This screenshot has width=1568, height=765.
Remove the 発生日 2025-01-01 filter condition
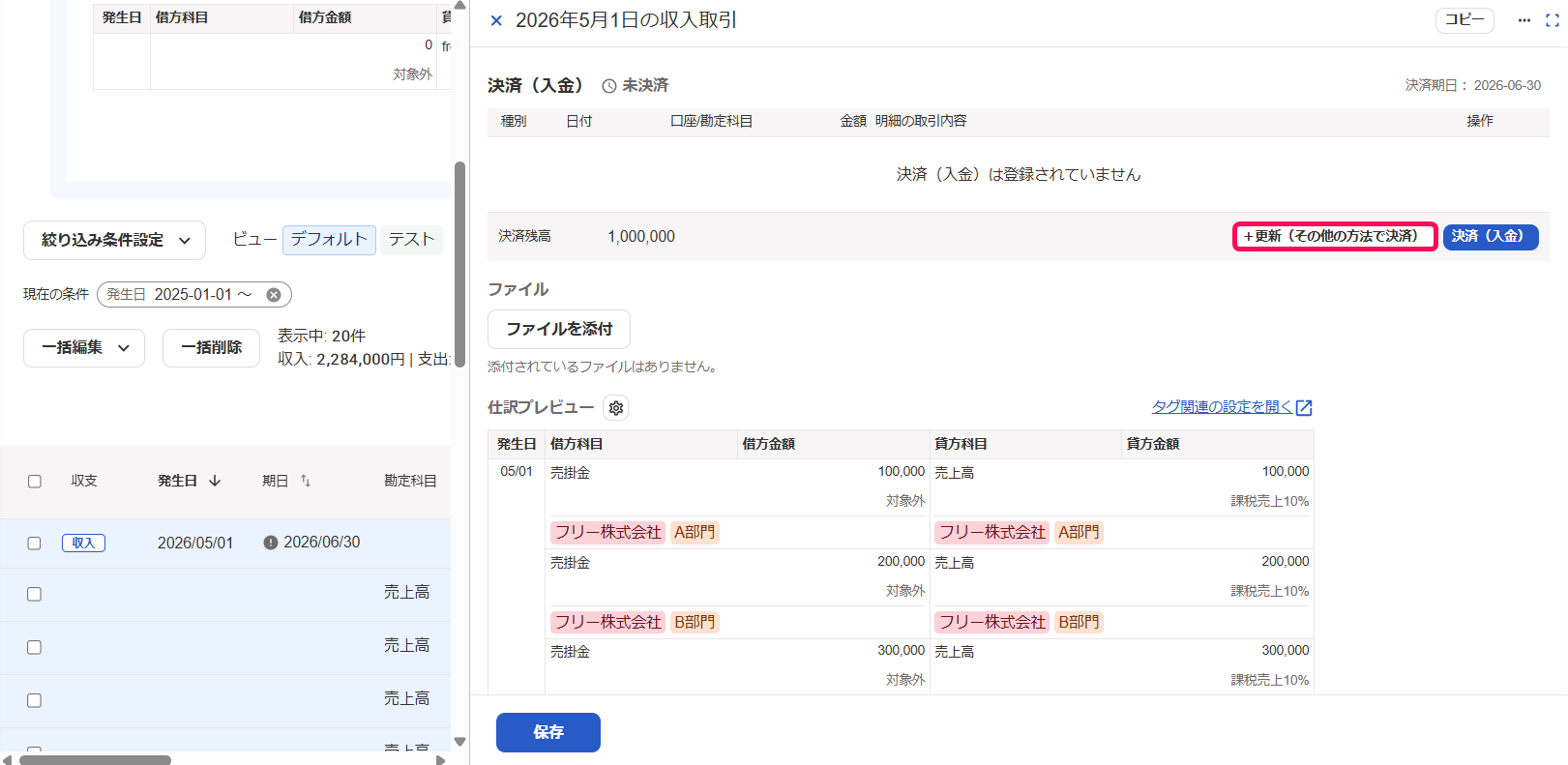coord(274,295)
